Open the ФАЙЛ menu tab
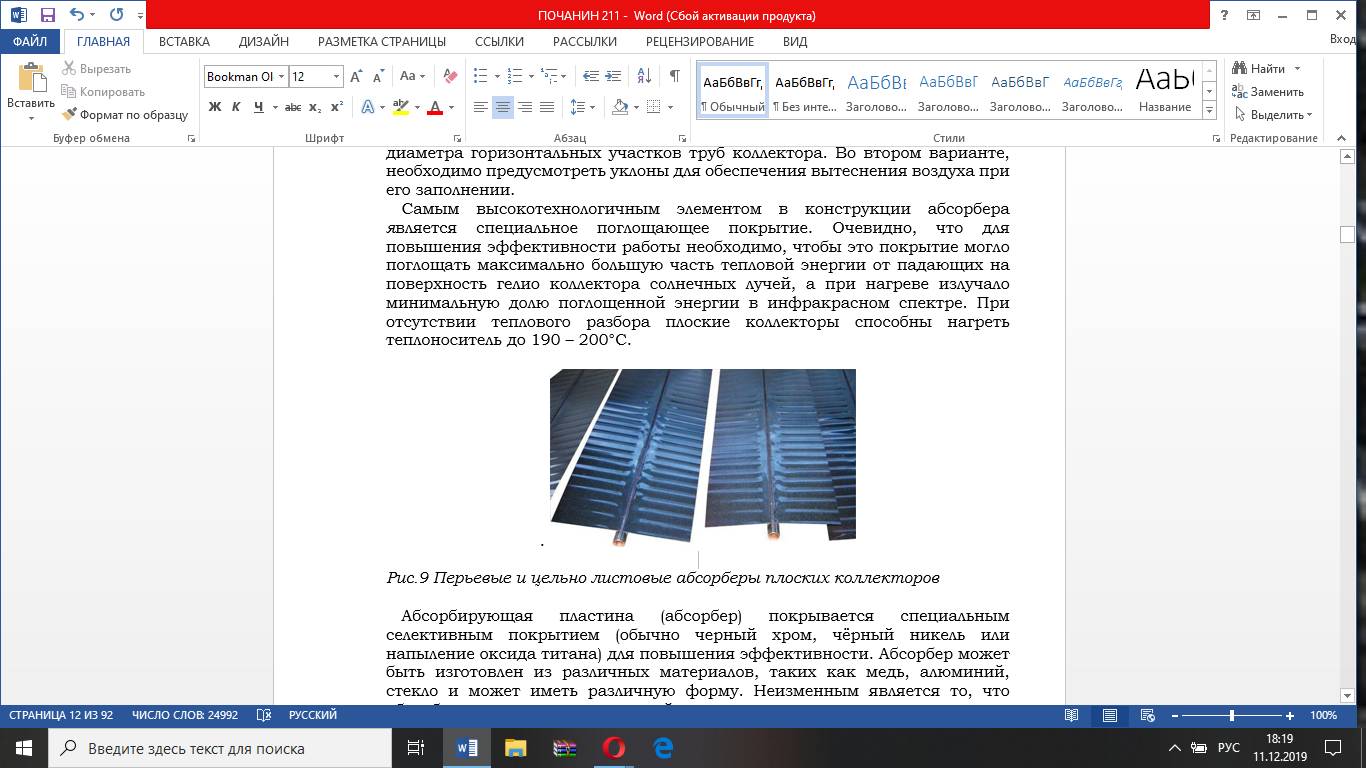Image resolution: width=1366 pixels, height=768 pixels. coord(30,42)
